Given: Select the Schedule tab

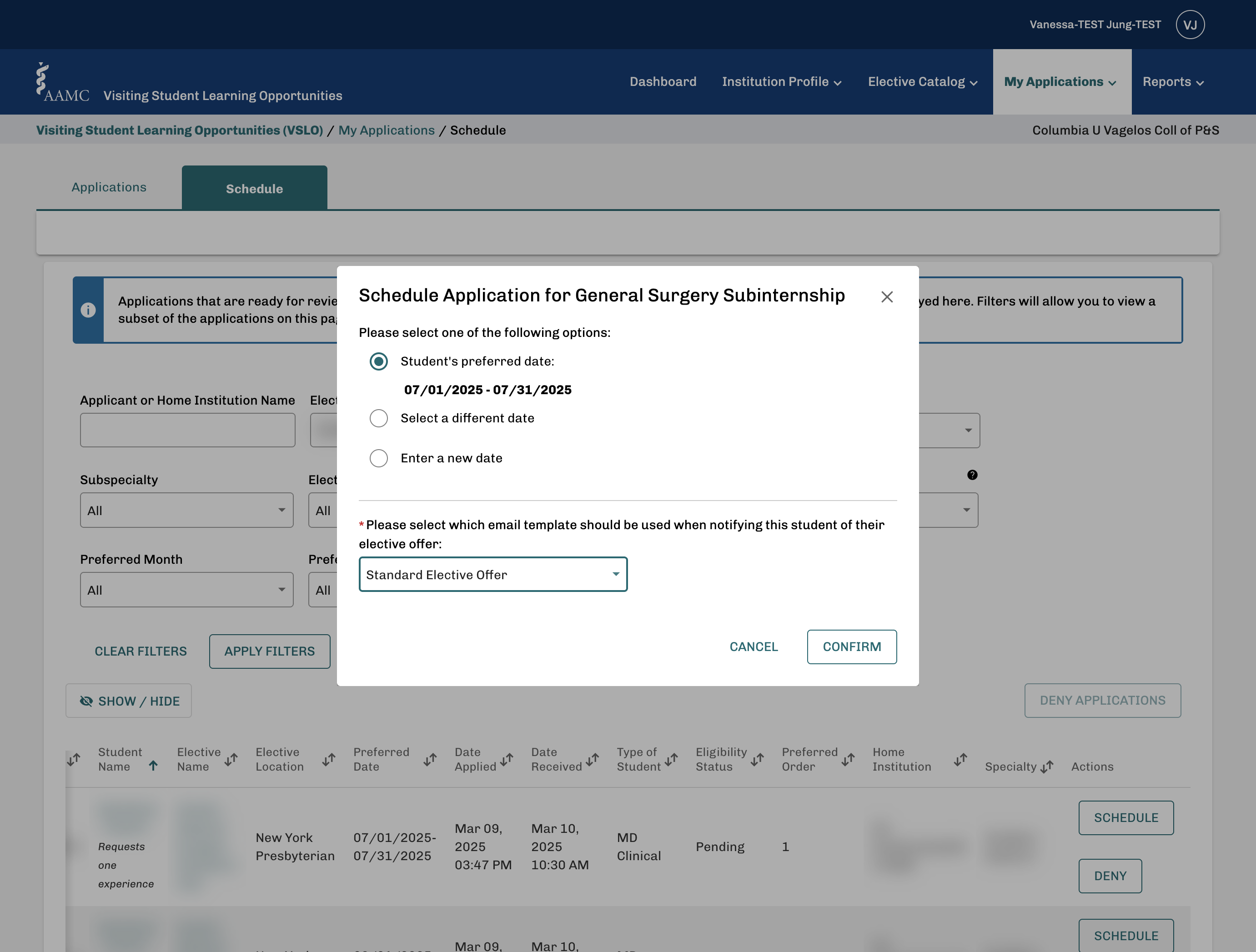Looking at the screenshot, I should 254,189.
